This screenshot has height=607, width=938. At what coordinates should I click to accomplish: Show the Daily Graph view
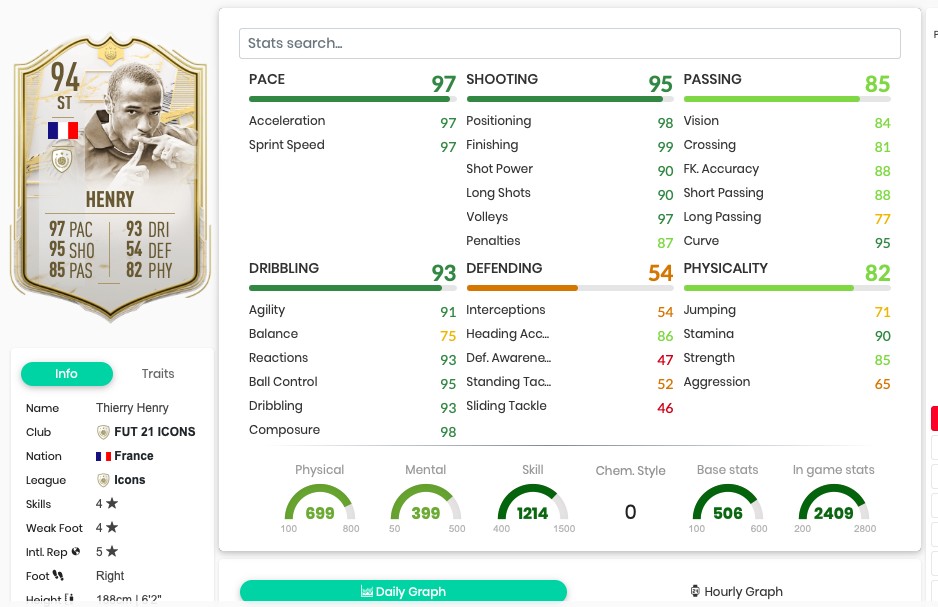coord(403,592)
